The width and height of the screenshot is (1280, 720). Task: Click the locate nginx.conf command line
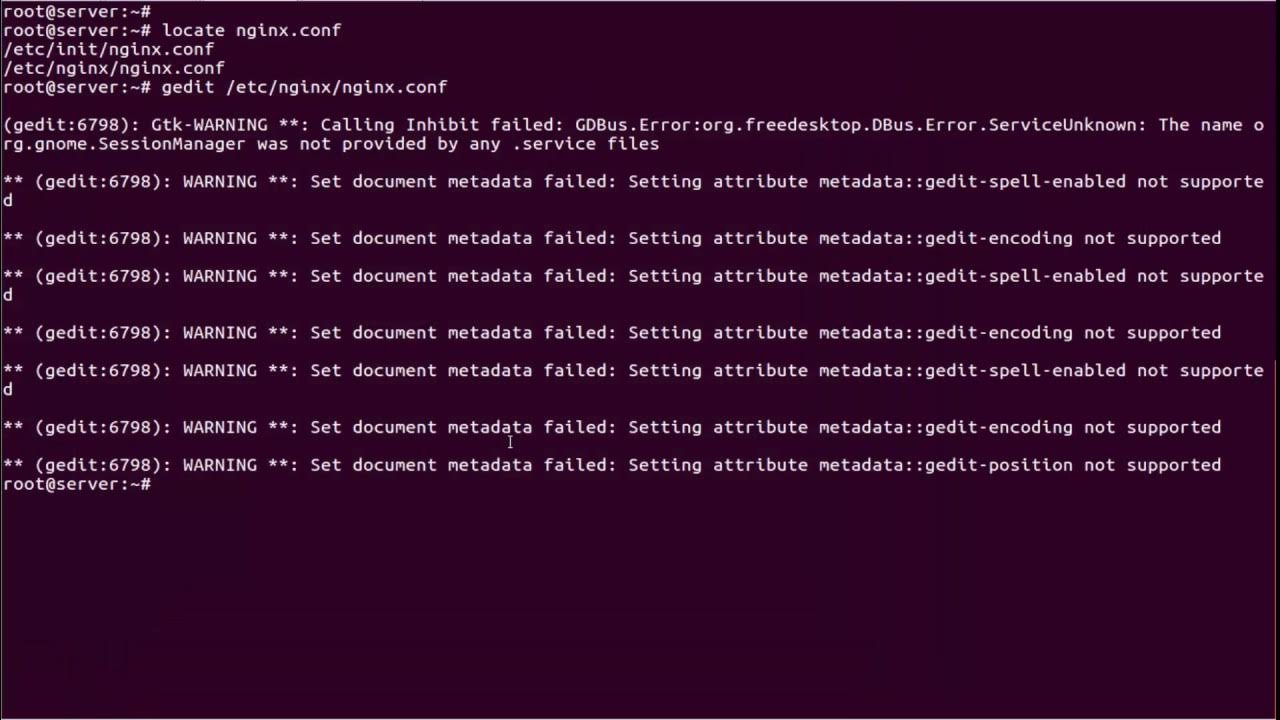251,30
